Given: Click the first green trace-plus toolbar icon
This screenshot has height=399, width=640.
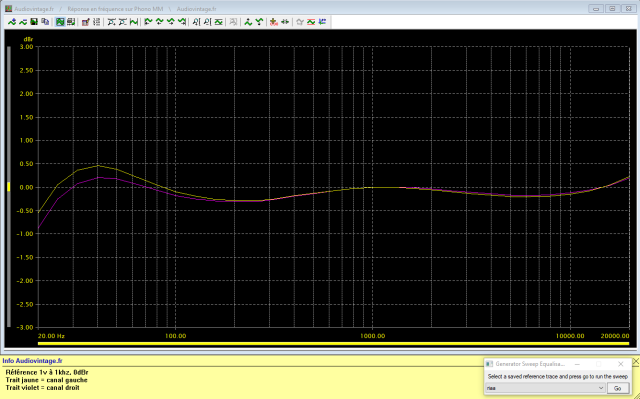Looking at the screenshot, I should click(x=12, y=22).
